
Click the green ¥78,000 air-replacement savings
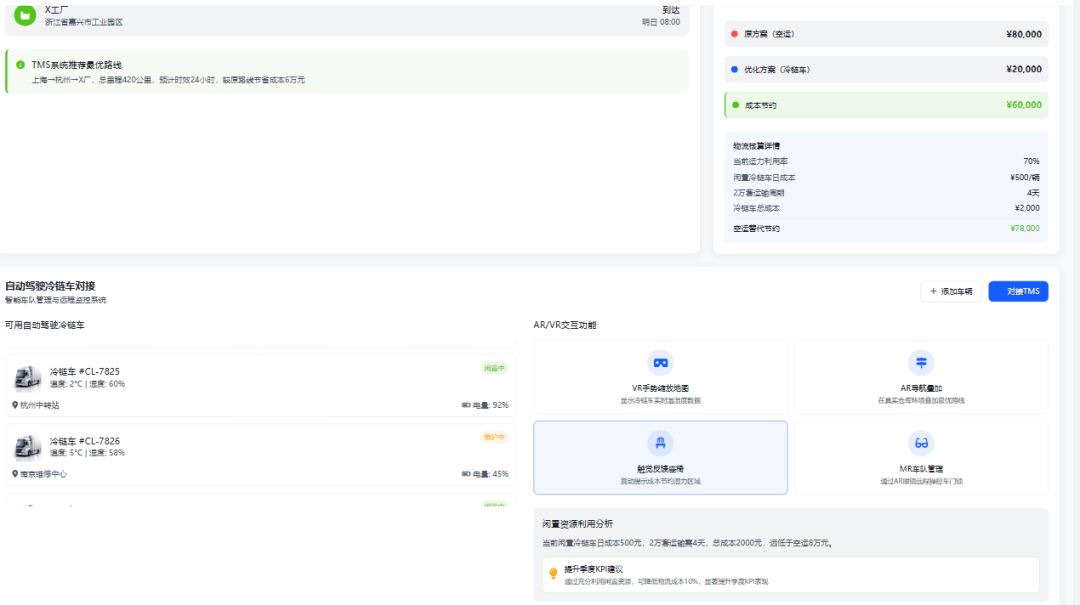click(1025, 228)
